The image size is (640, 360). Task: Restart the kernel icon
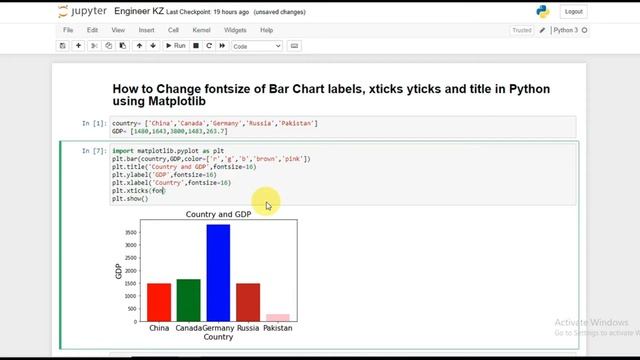tap(209, 46)
